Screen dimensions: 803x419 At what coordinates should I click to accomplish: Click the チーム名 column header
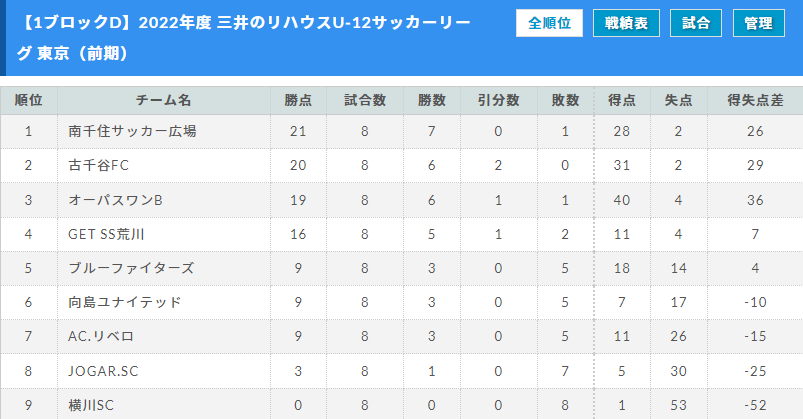[164, 100]
